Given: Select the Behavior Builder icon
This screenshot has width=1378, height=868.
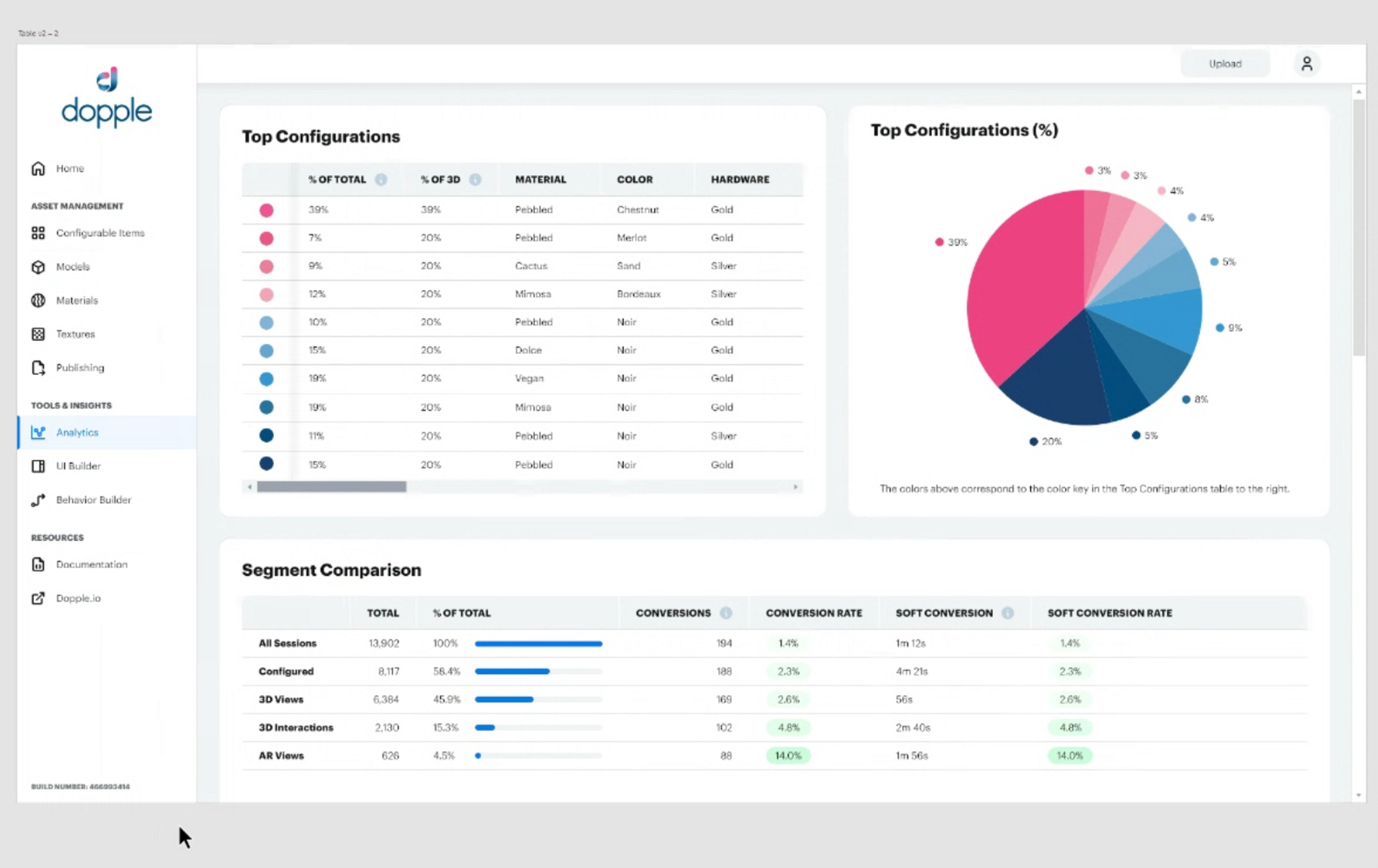Looking at the screenshot, I should pyautogui.click(x=38, y=500).
